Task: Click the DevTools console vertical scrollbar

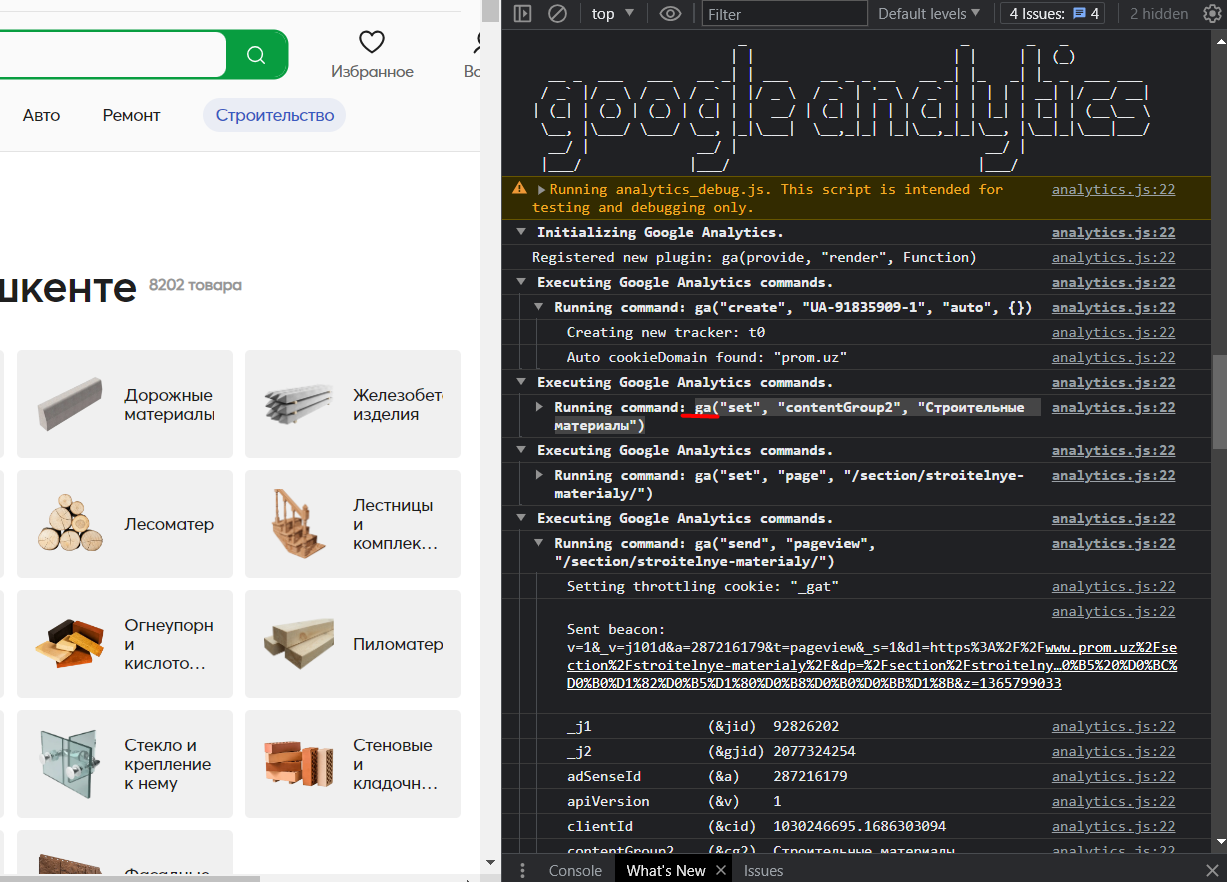Action: [1219, 400]
